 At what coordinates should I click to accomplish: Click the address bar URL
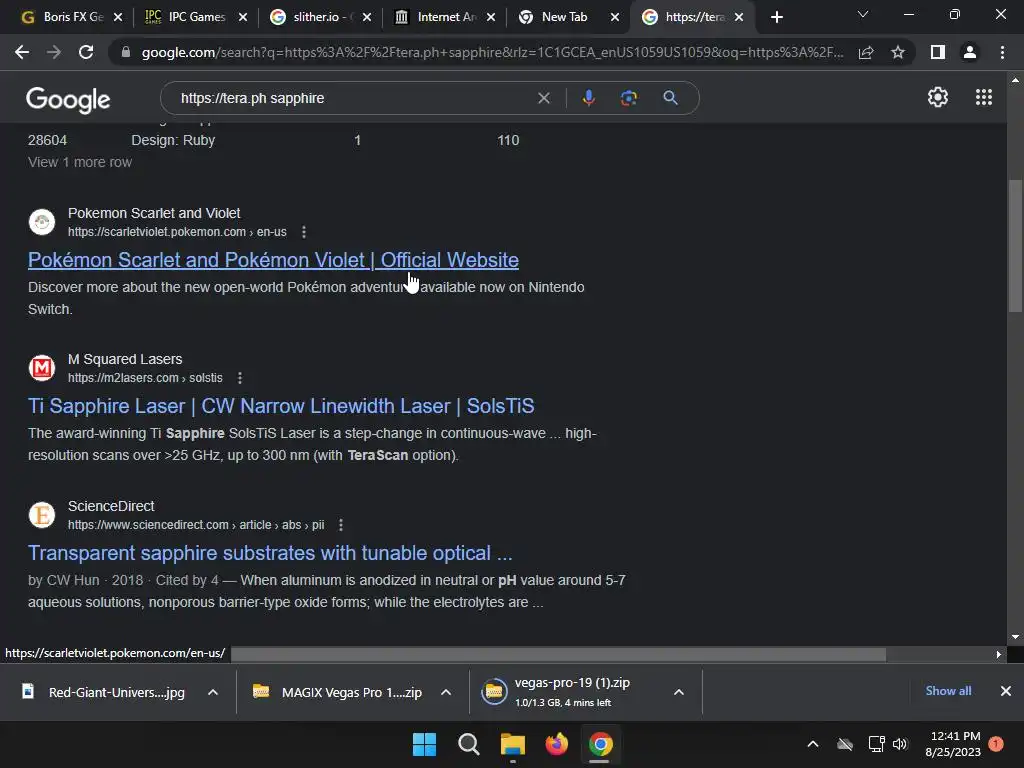click(x=491, y=52)
